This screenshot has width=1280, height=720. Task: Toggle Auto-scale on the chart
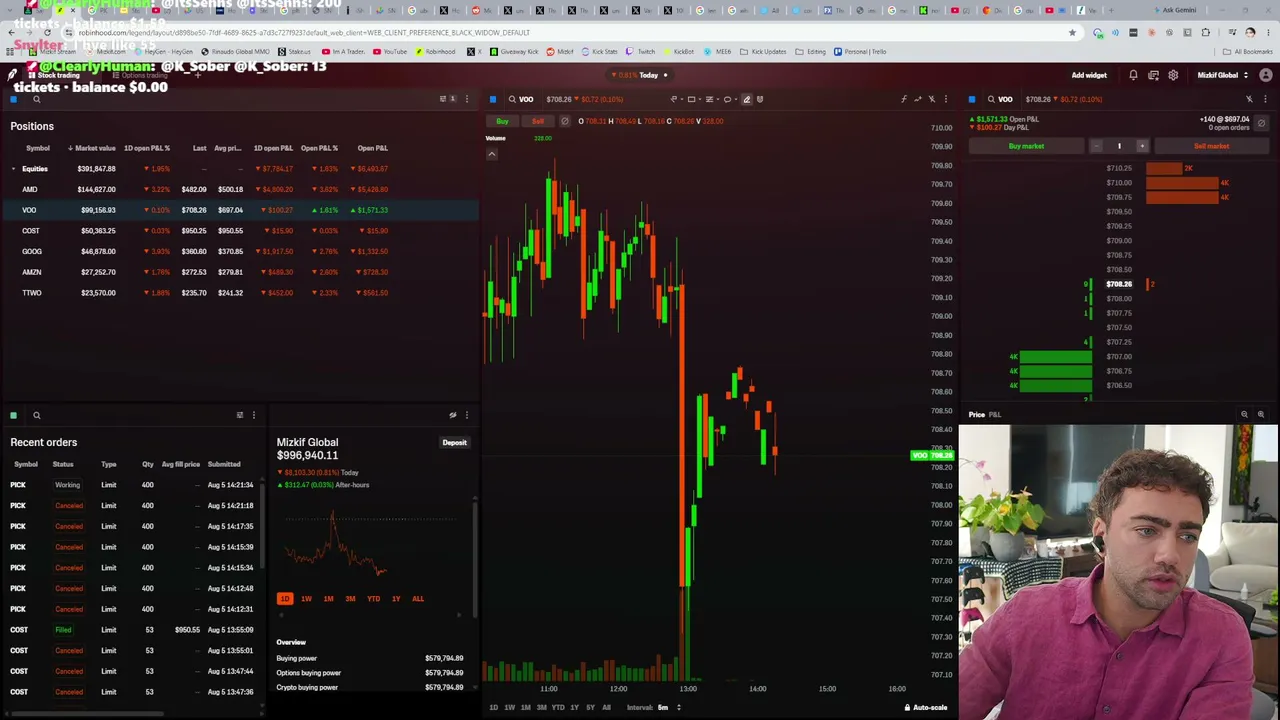pos(926,707)
